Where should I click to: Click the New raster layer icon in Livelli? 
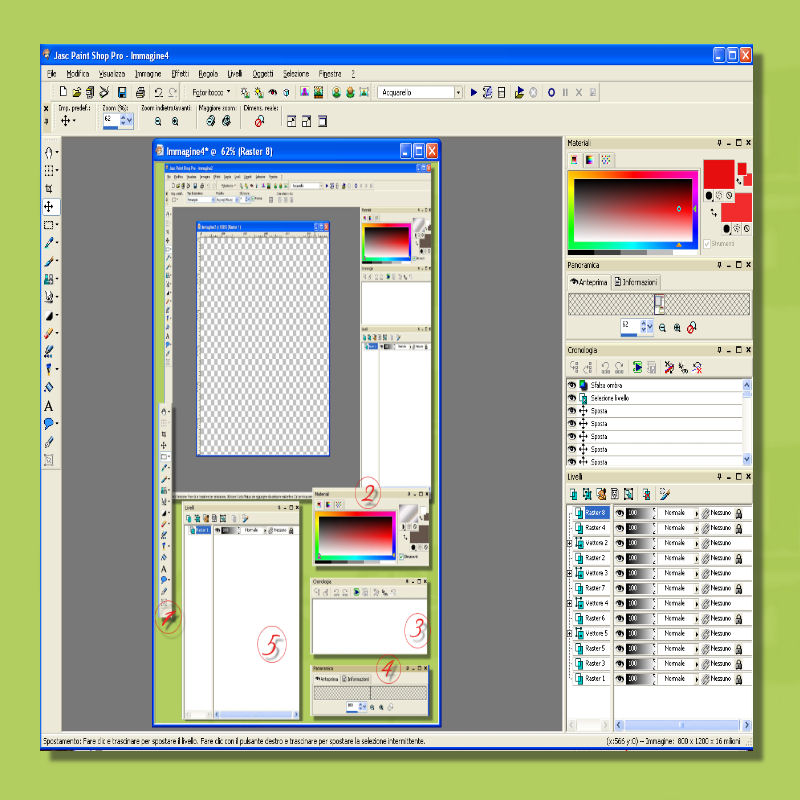(573, 494)
